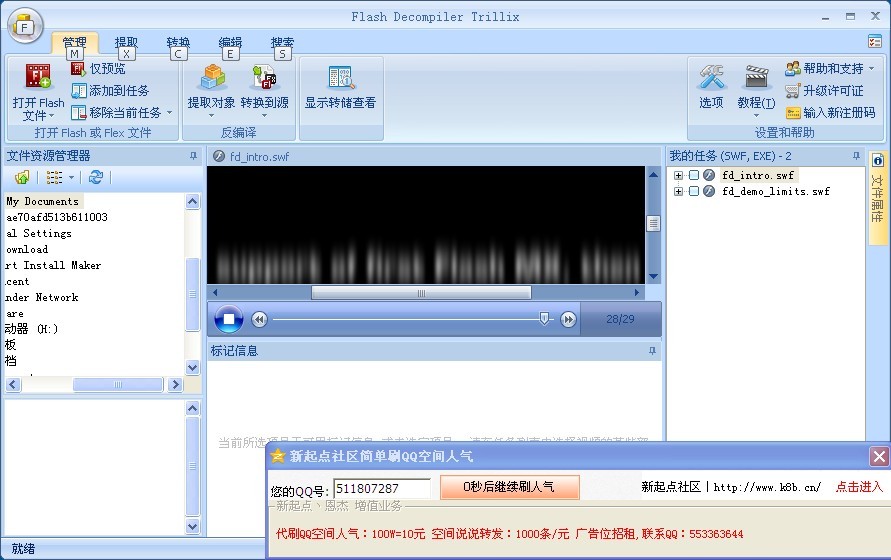Viewport: 891px width, 560px height.
Task: Click the 点击进入 link
Action: pos(859,487)
